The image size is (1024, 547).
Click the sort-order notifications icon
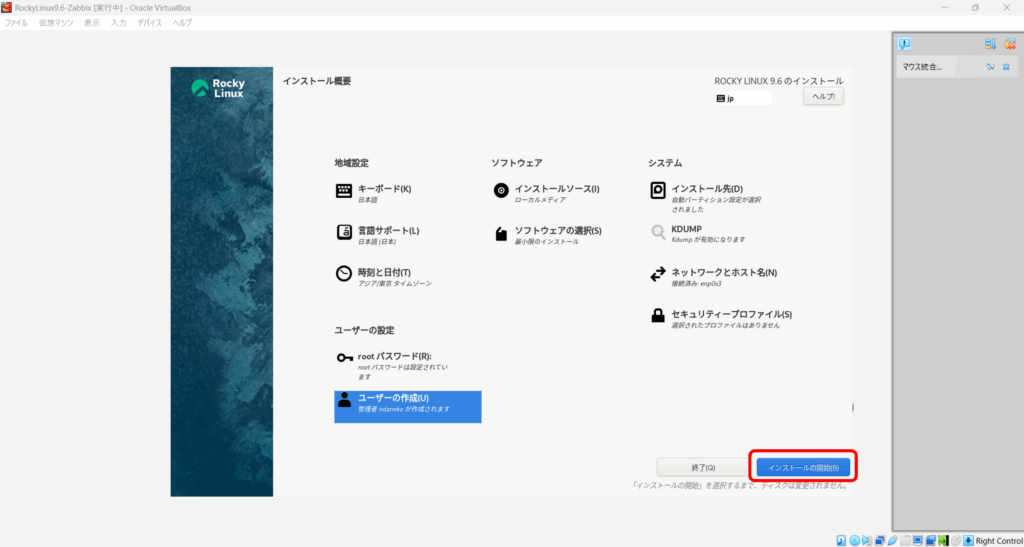[x=991, y=44]
